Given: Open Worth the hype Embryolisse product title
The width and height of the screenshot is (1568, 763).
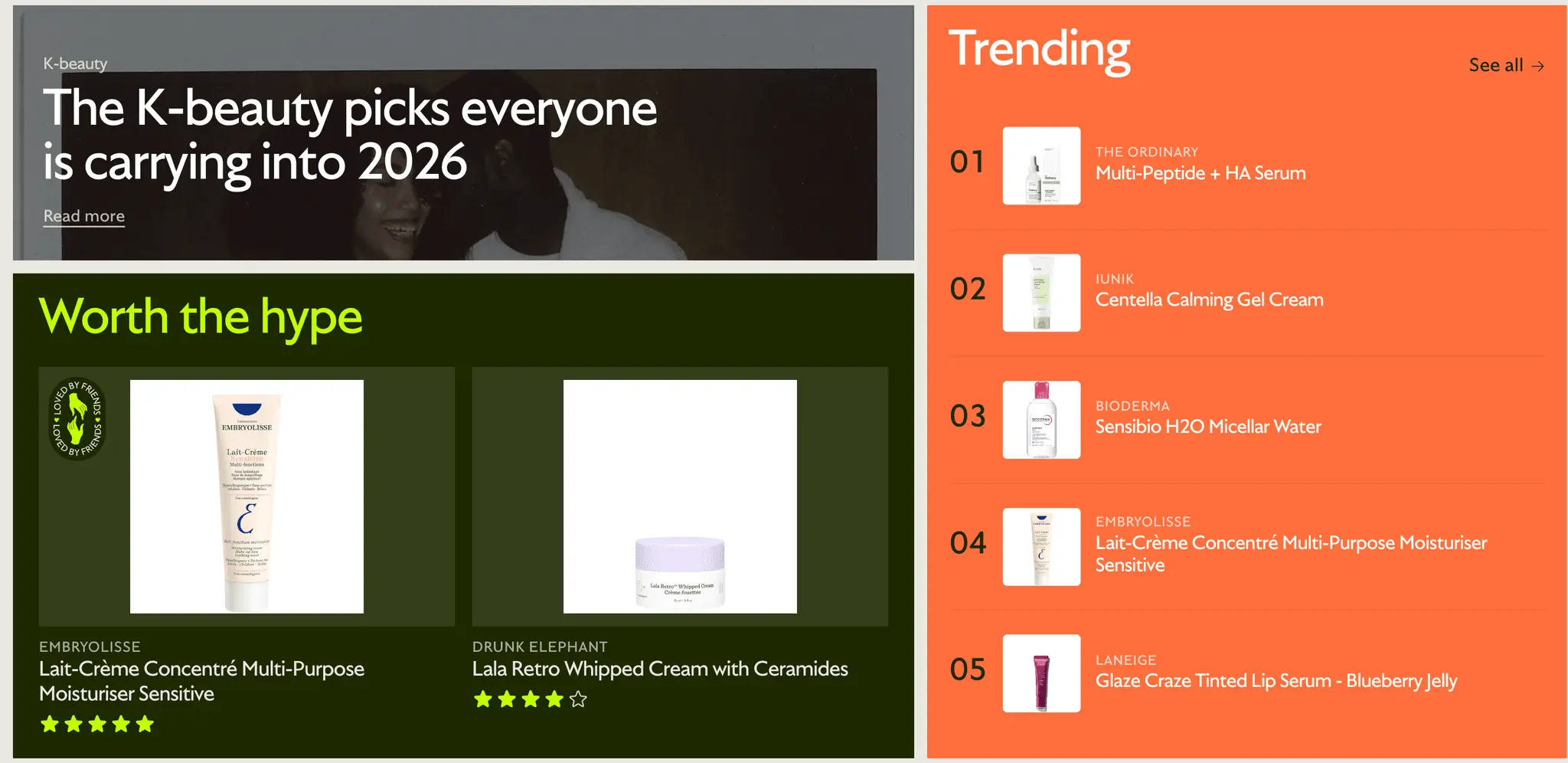Looking at the screenshot, I should point(201,681).
